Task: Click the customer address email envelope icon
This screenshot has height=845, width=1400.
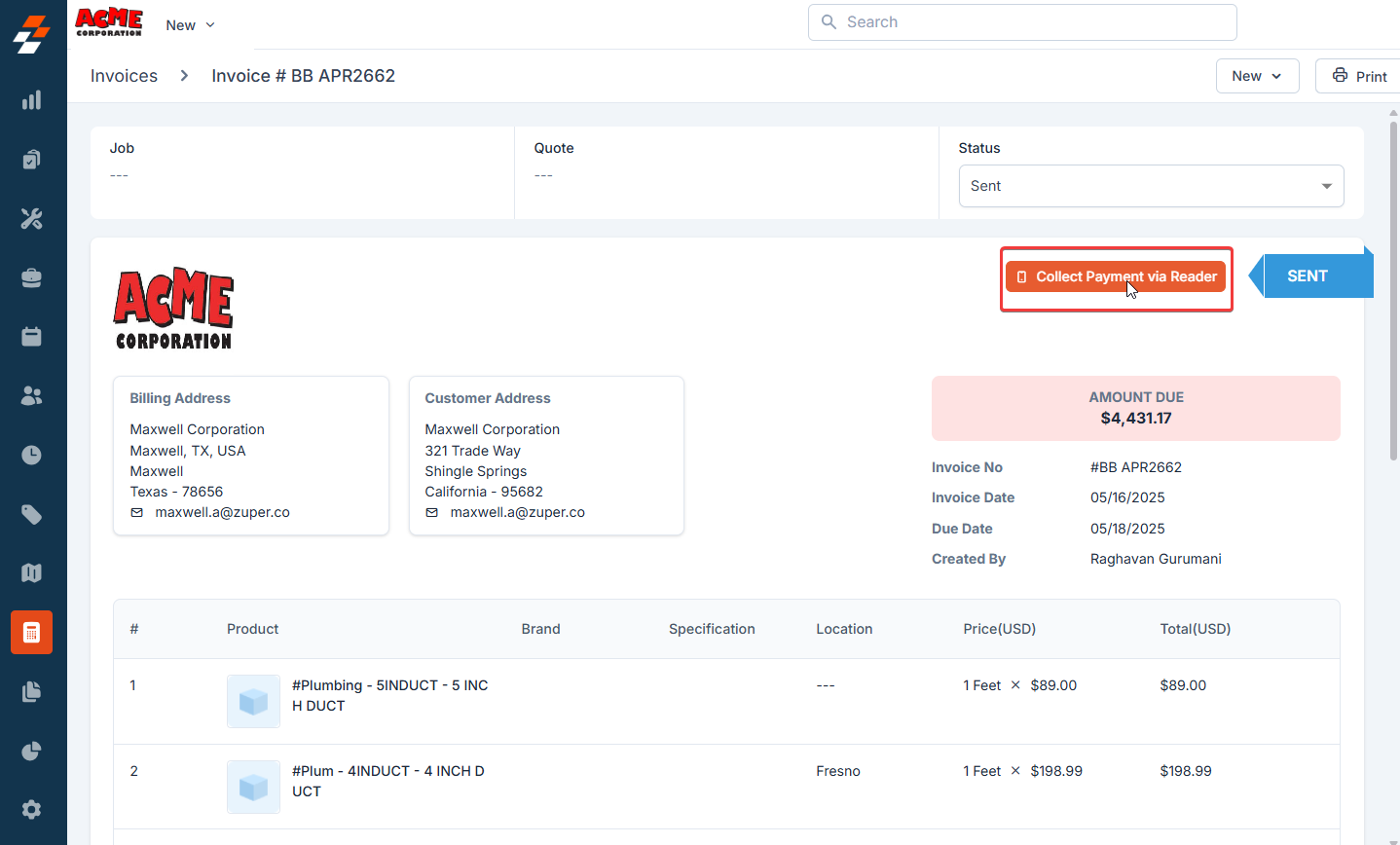Action: [432, 512]
